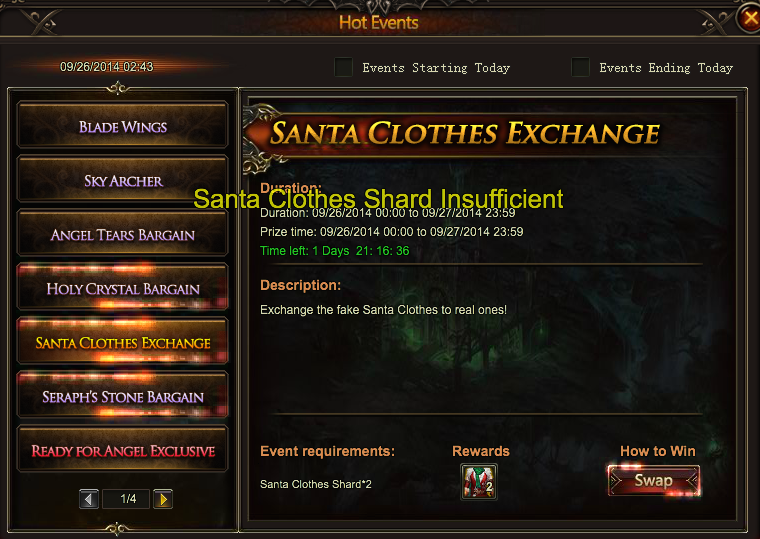The height and width of the screenshot is (539, 760).
Task: Enable Events Starting Today checkbox
Action: (x=343, y=67)
